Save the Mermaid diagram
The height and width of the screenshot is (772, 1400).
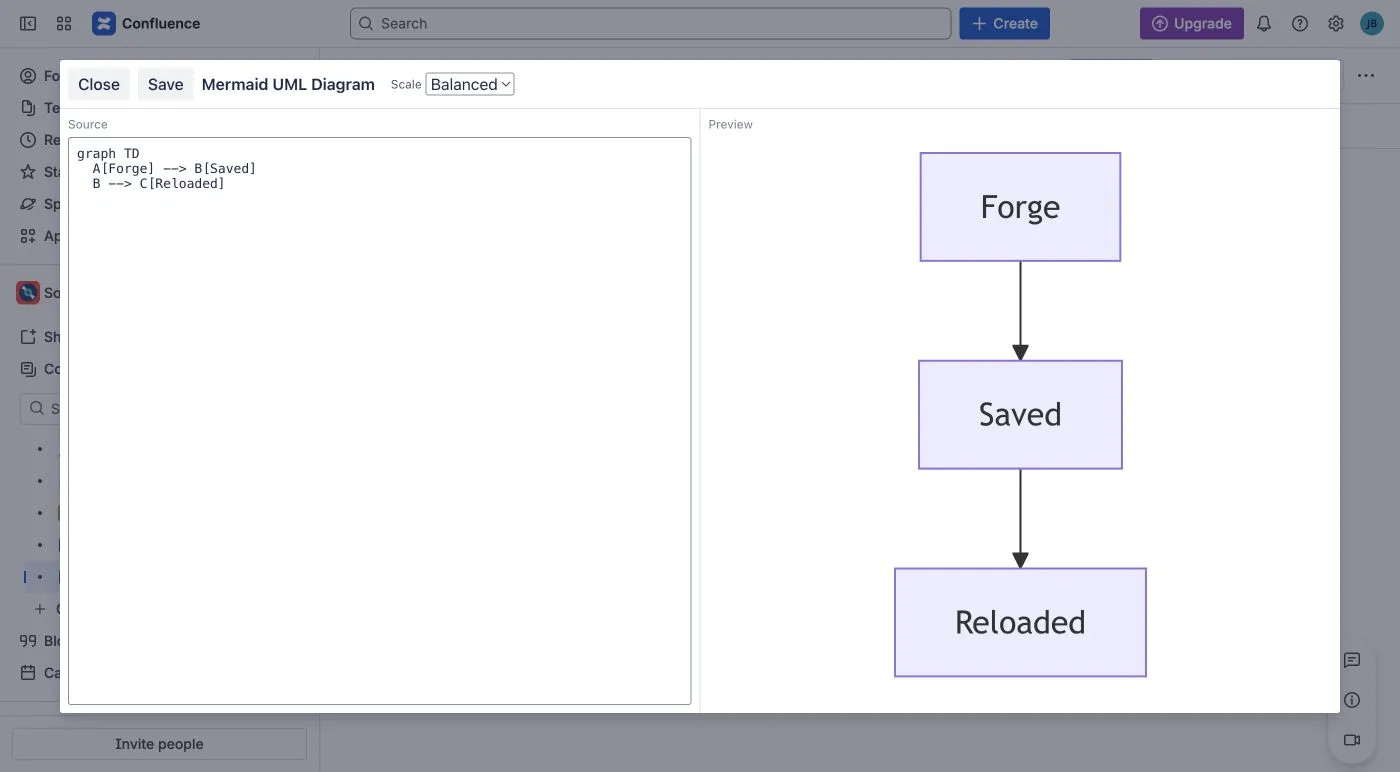[x=166, y=85]
